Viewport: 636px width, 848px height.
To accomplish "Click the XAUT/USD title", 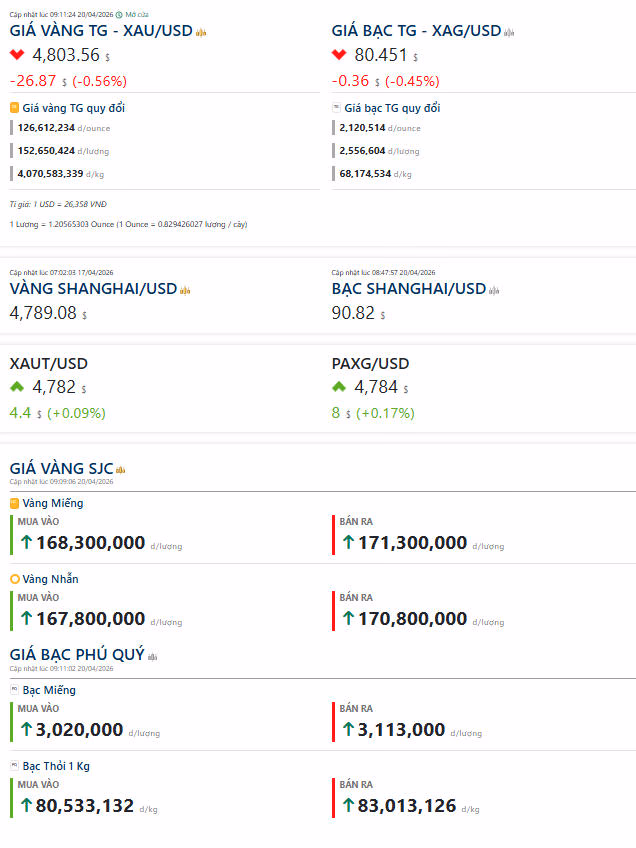I will coord(49,363).
